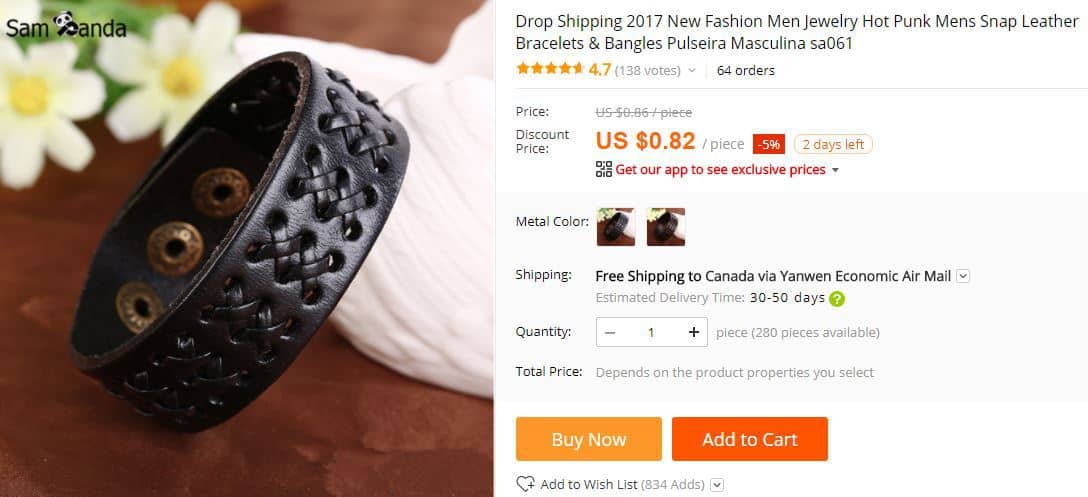The height and width of the screenshot is (497, 1088).
Task: Click the Add to Wish List link
Action: coord(589,484)
